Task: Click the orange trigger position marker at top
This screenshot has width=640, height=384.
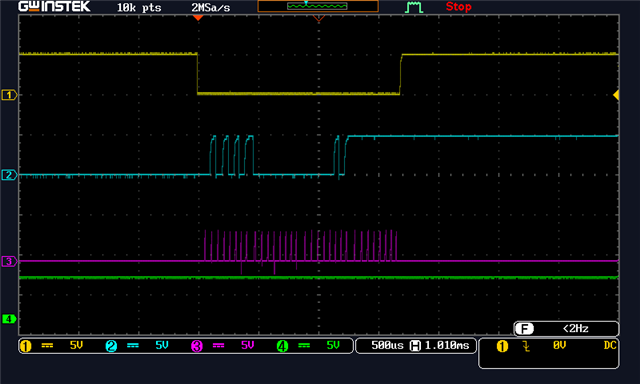Action: pyautogui.click(x=198, y=18)
